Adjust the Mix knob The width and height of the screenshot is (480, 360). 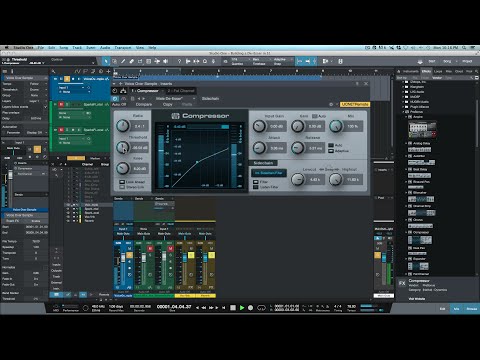(336, 126)
